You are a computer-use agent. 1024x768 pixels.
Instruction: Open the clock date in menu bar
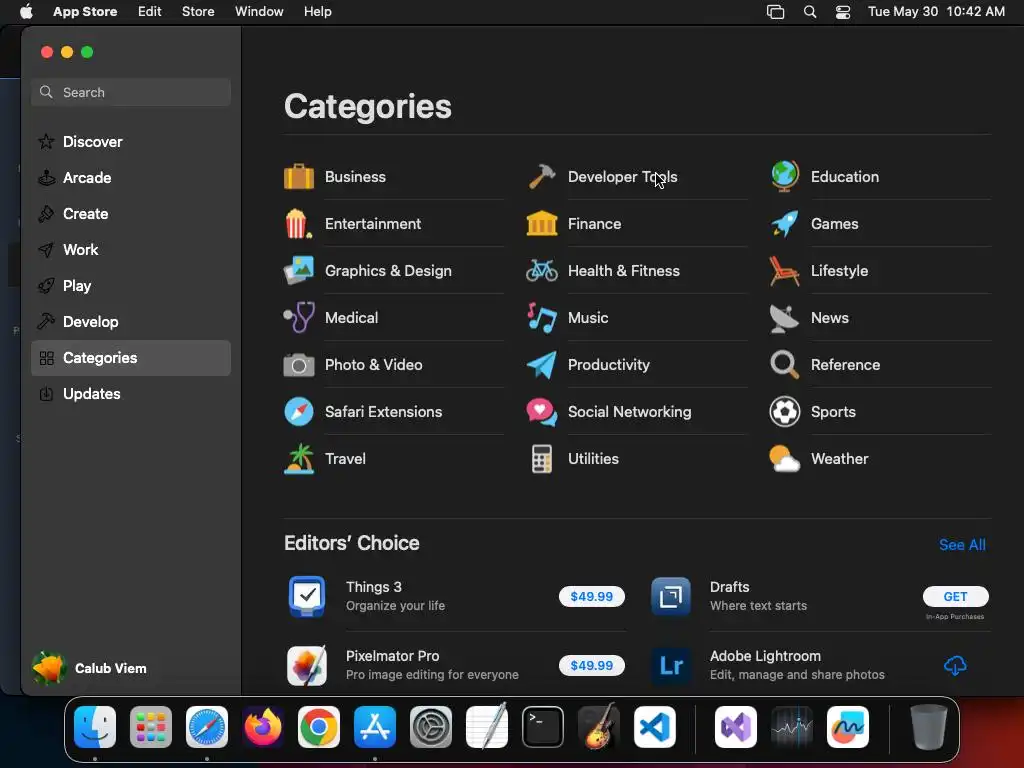[x=936, y=12]
